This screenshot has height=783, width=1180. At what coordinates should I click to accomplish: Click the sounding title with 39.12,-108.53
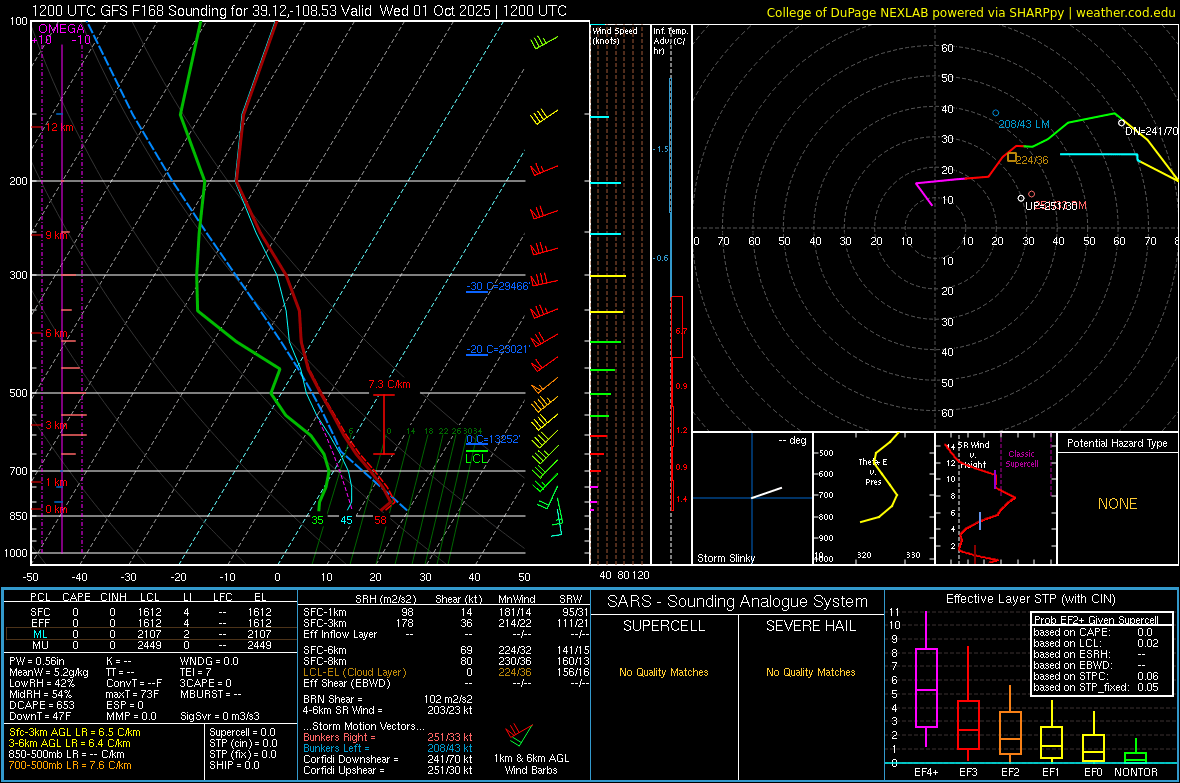point(299,11)
